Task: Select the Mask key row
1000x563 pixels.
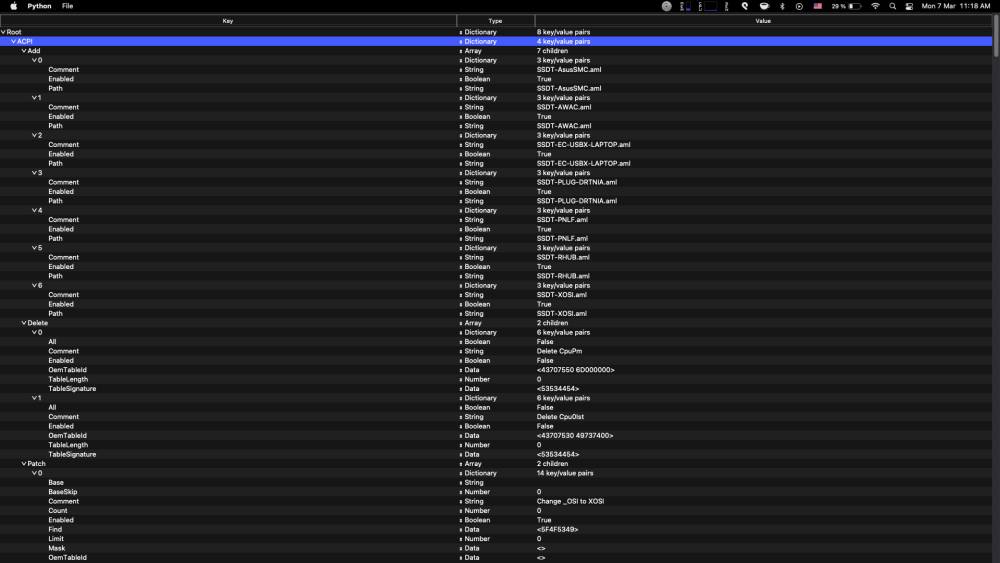Action: (57, 548)
